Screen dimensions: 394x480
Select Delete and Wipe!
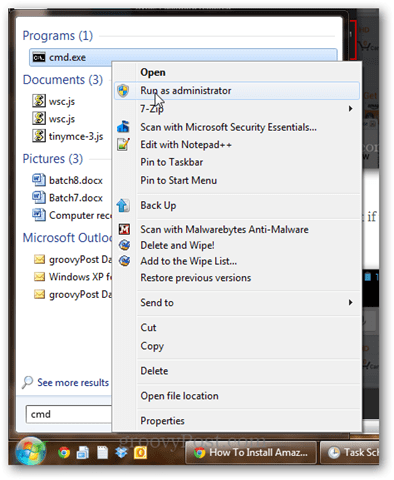coord(237,245)
